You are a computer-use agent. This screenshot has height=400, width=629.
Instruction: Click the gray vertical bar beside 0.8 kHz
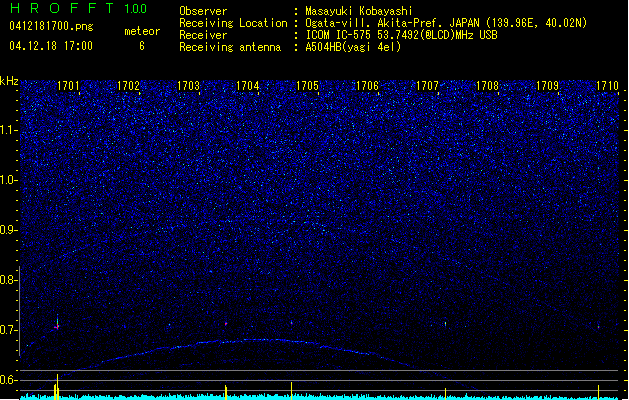pos(20,311)
